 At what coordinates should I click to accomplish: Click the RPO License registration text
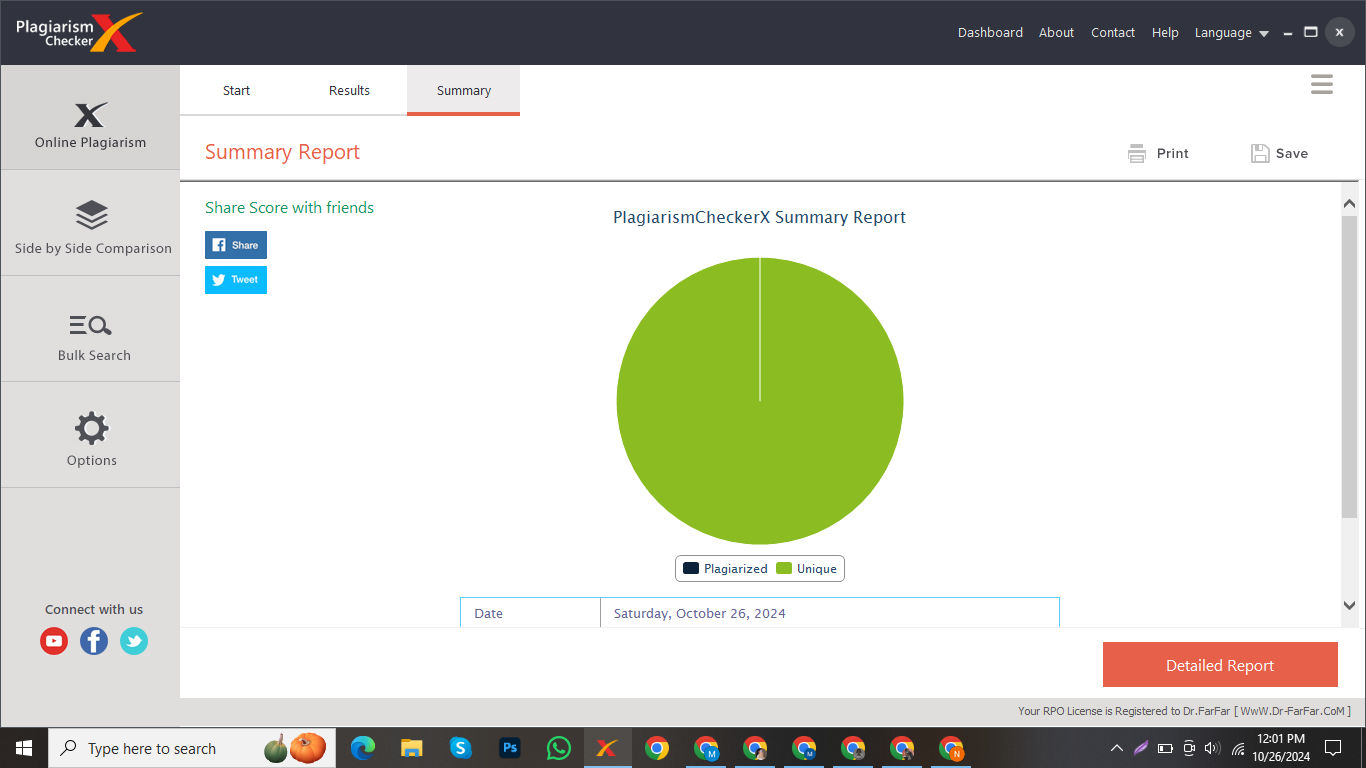click(1184, 711)
